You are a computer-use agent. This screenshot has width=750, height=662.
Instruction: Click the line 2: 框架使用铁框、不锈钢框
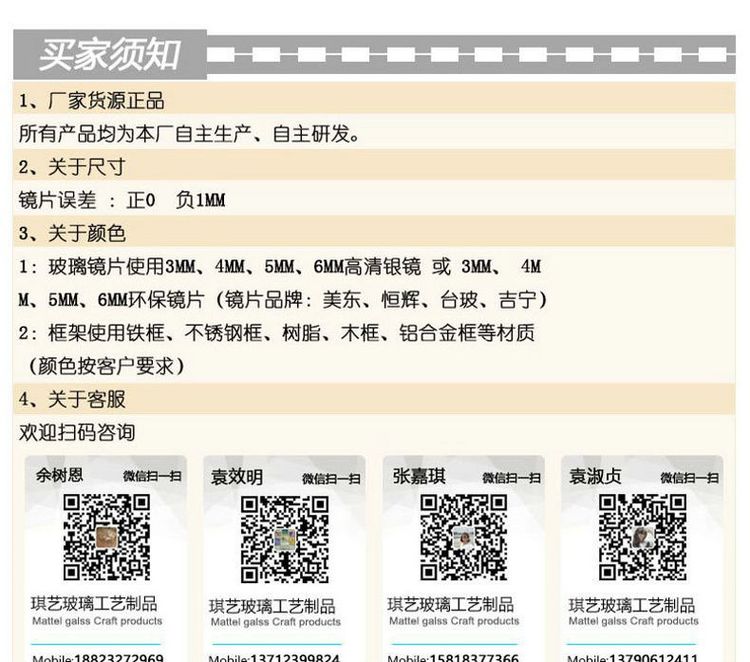[276, 333]
